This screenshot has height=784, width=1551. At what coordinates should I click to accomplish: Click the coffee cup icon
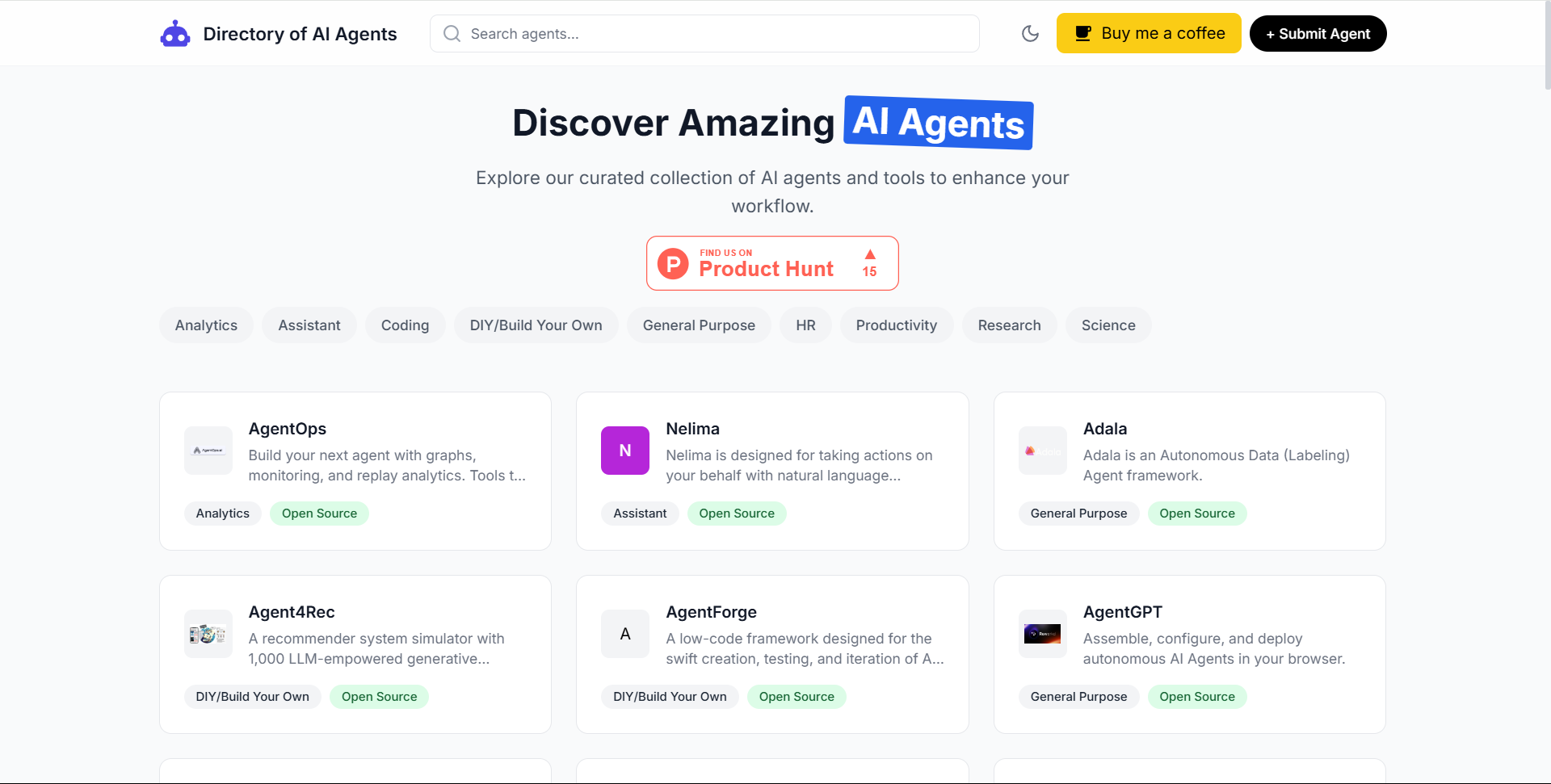[1083, 34]
